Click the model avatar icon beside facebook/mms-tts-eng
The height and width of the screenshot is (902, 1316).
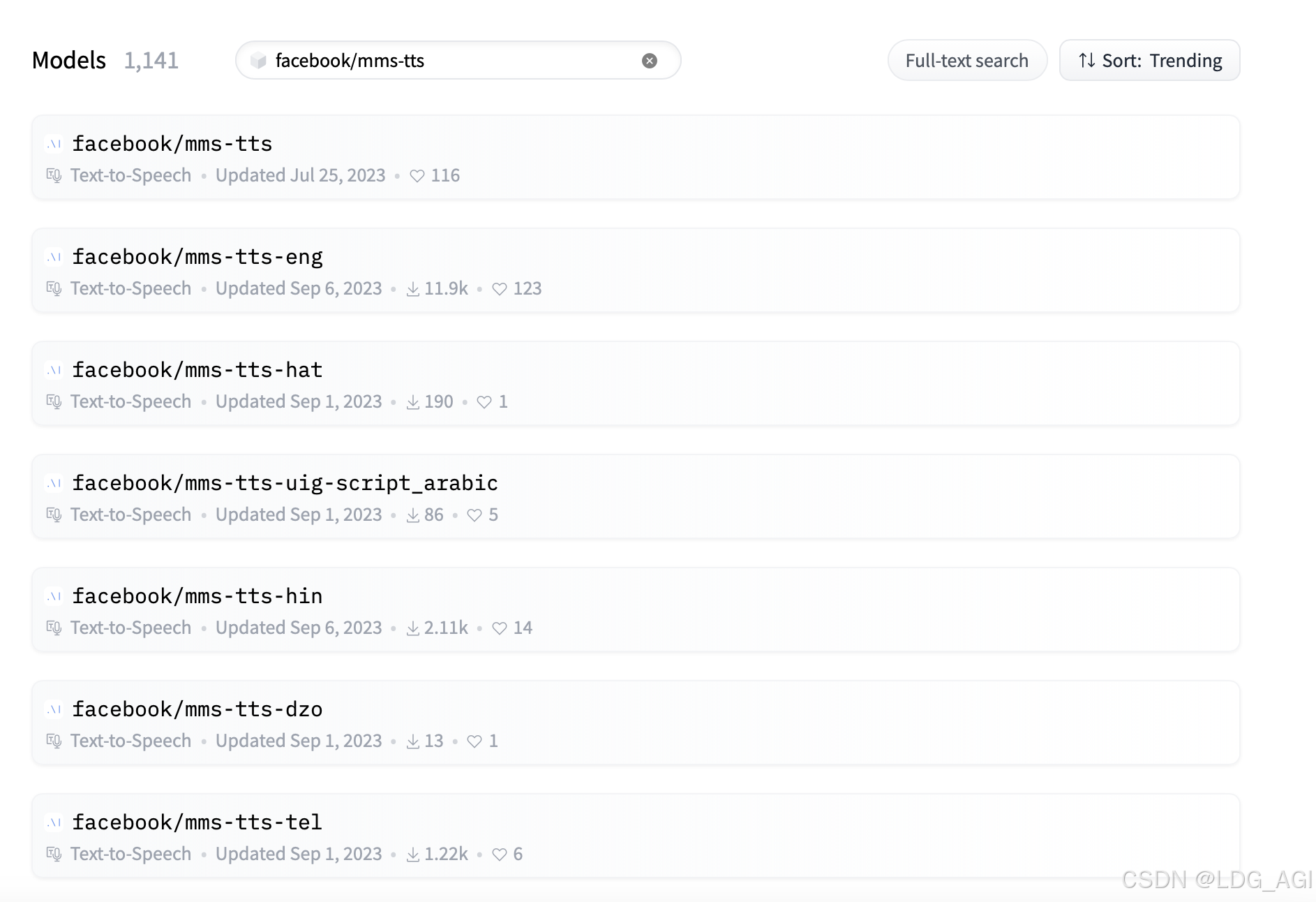54,256
